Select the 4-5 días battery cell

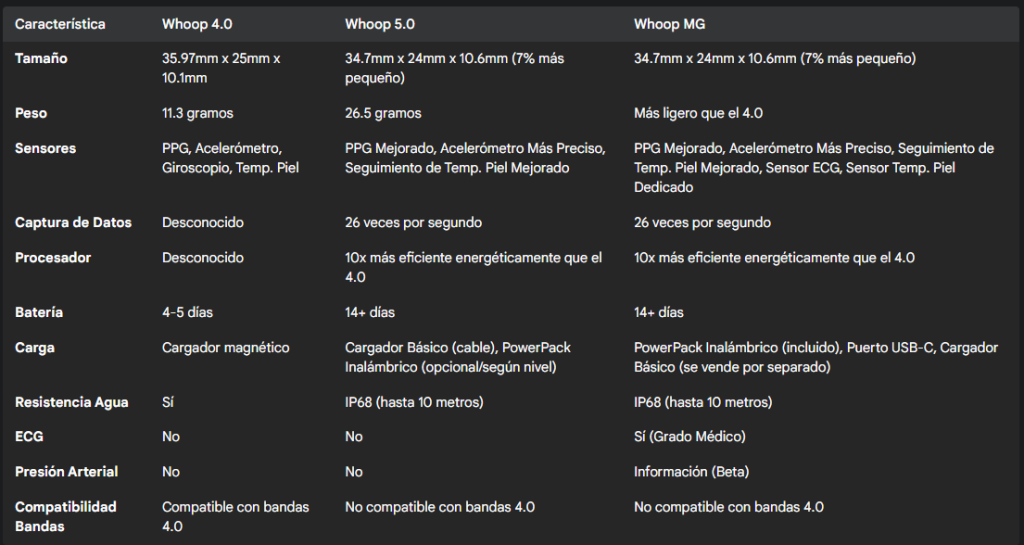(x=187, y=313)
